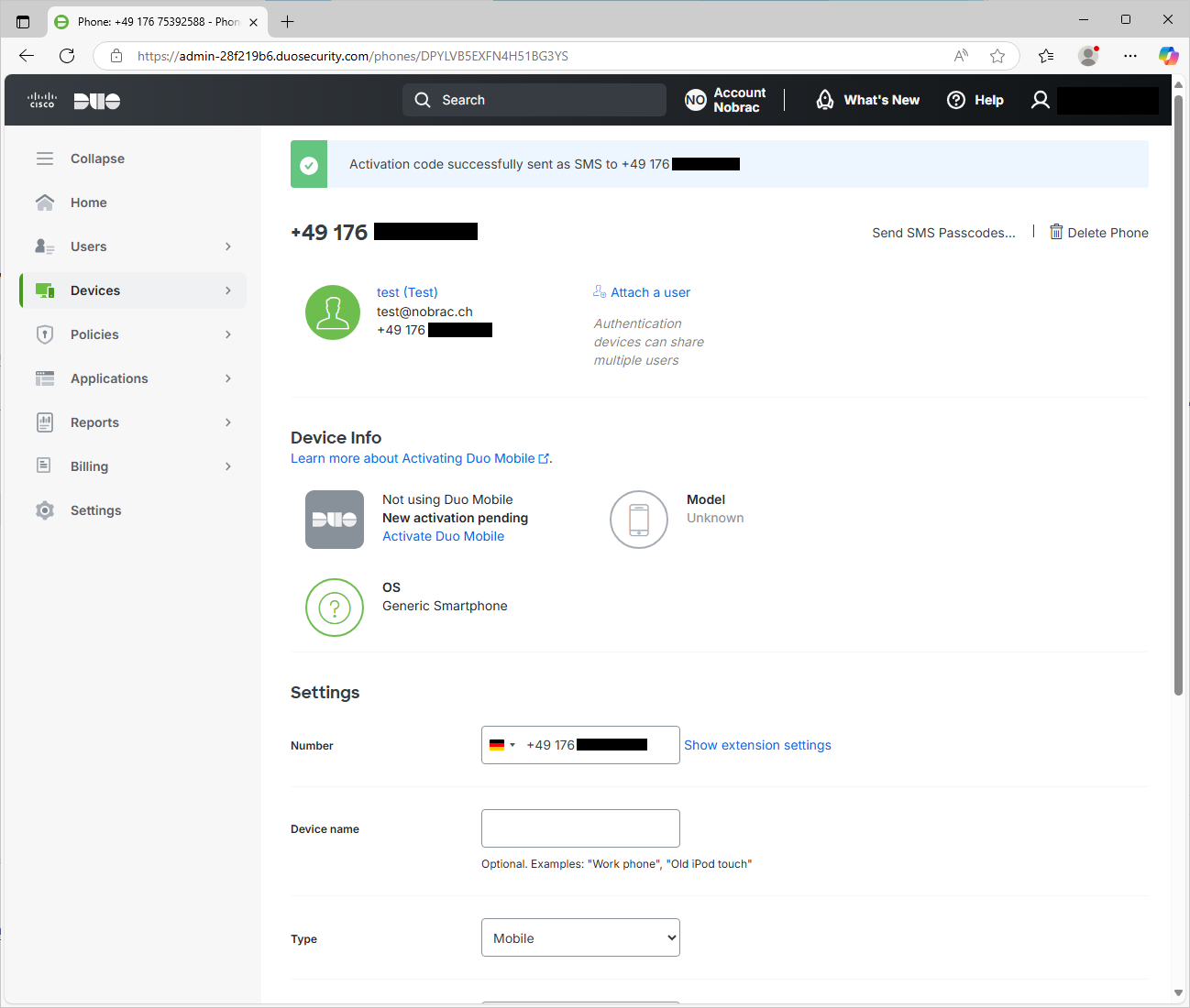The height and width of the screenshot is (1008, 1190).
Task: Select Home in the sidebar
Action: (89, 203)
